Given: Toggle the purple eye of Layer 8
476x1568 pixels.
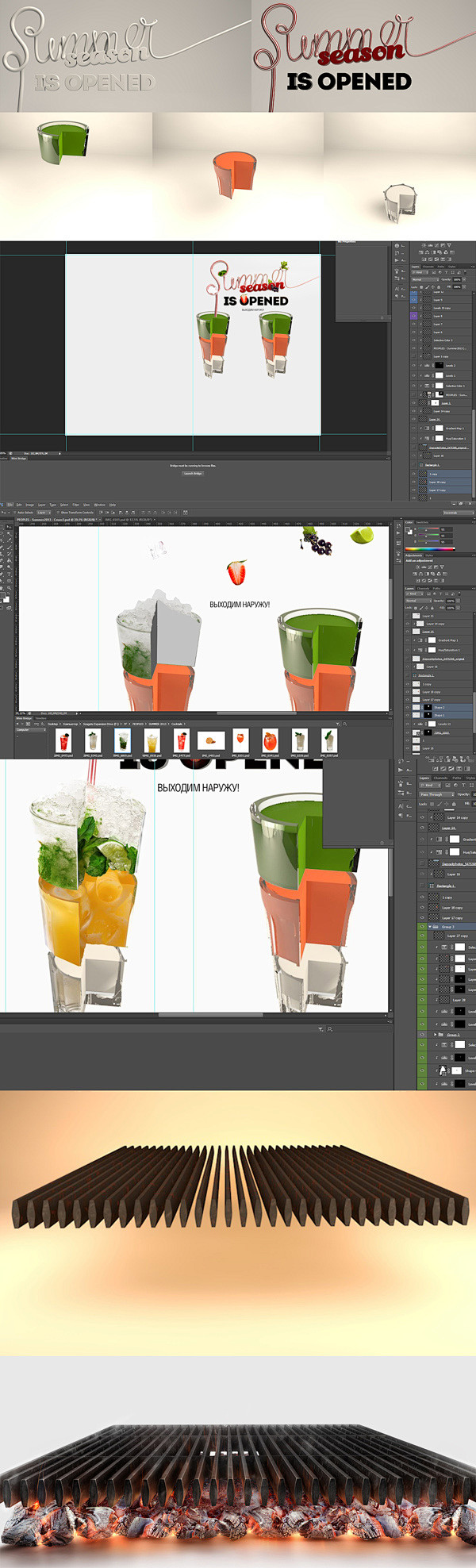Looking at the screenshot, I should 413,316.
